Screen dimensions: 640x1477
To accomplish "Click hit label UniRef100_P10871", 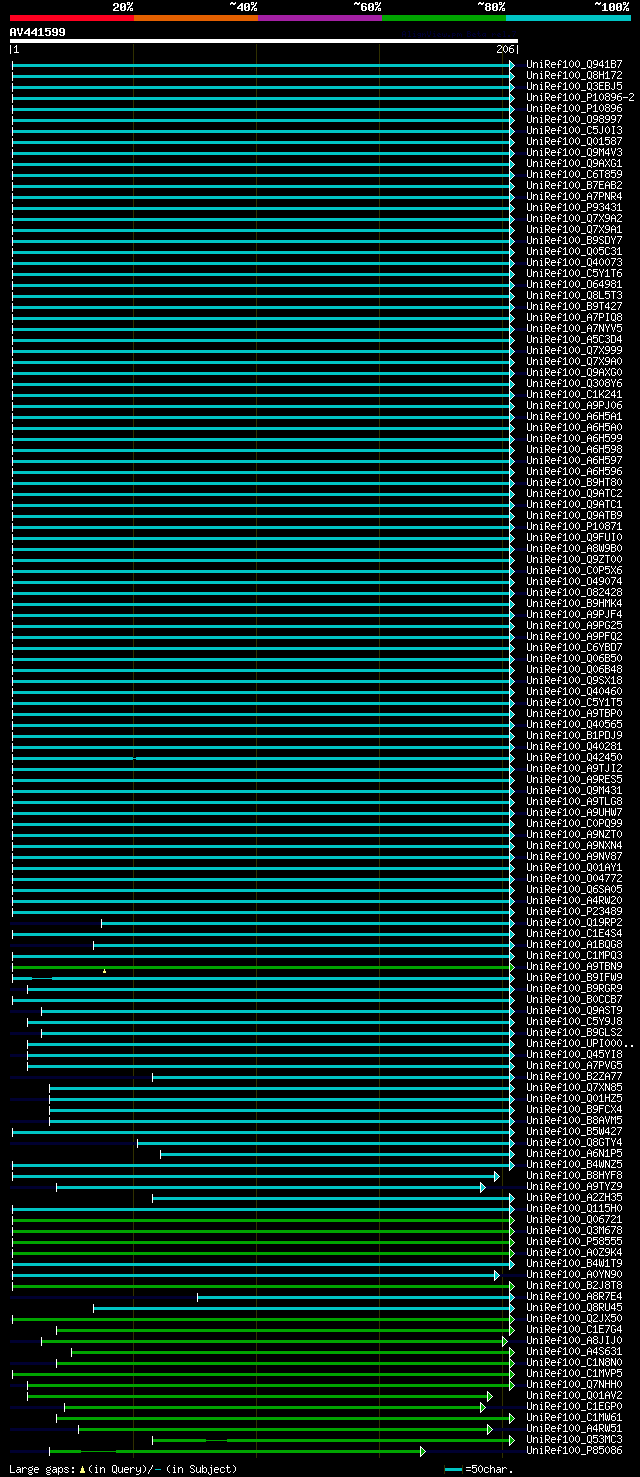I will pyautogui.click(x=574, y=526).
